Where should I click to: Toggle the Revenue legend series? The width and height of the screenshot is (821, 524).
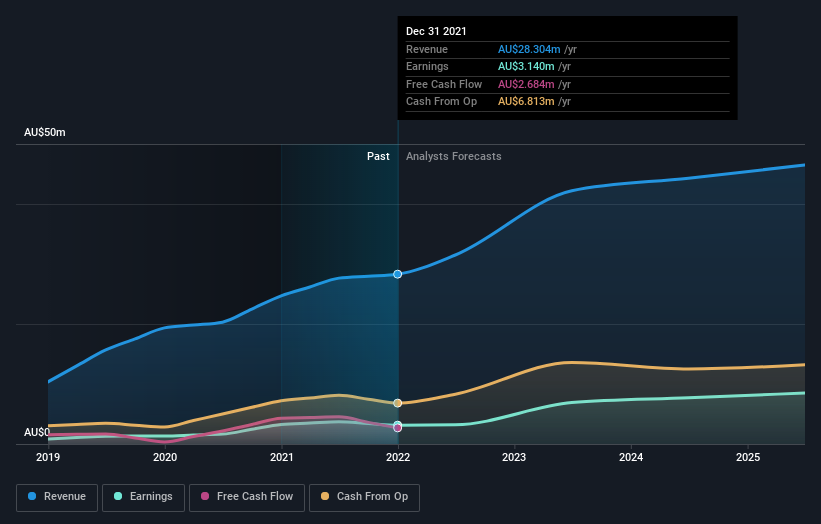tap(57, 497)
